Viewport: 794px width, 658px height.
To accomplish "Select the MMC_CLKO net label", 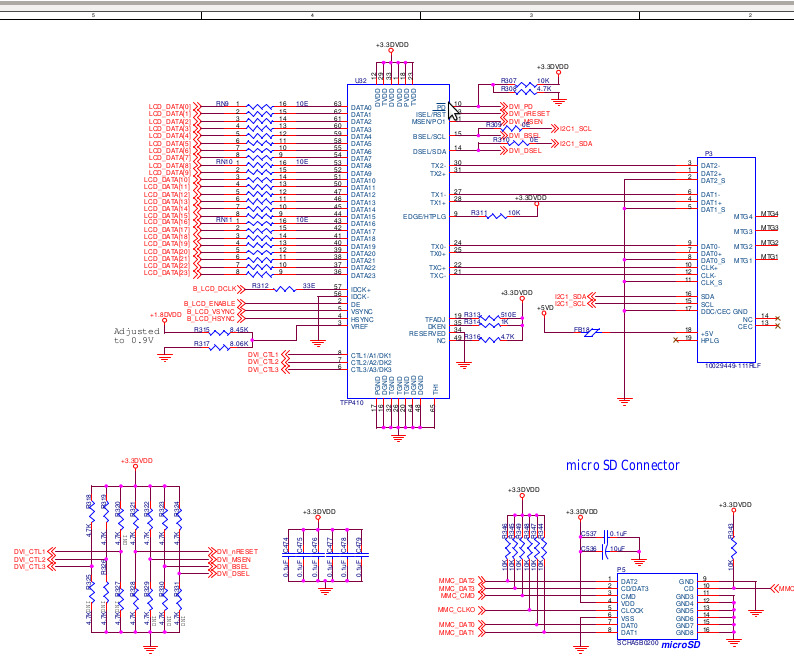I will point(457,610).
